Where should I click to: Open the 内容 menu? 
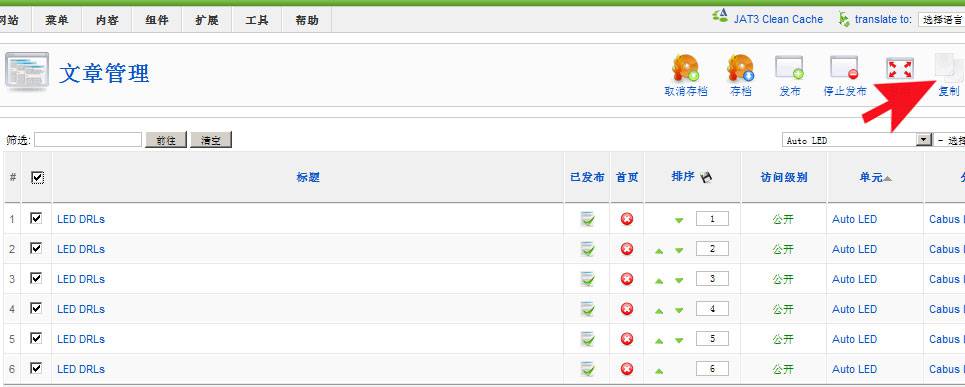(107, 20)
